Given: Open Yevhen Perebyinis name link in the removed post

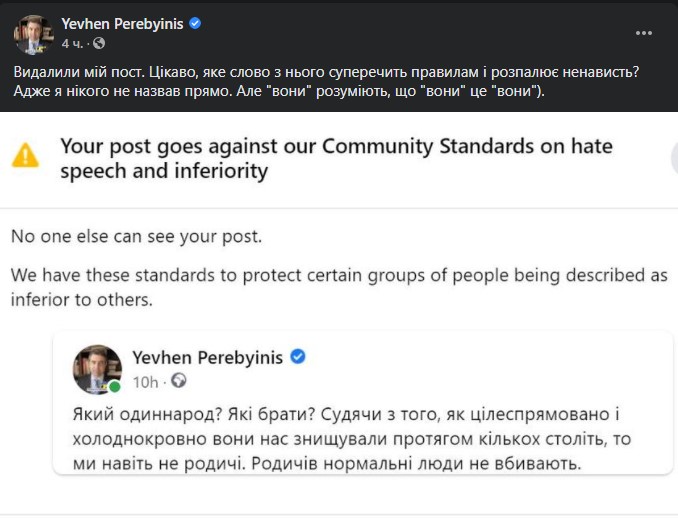Looking at the screenshot, I should [x=208, y=357].
